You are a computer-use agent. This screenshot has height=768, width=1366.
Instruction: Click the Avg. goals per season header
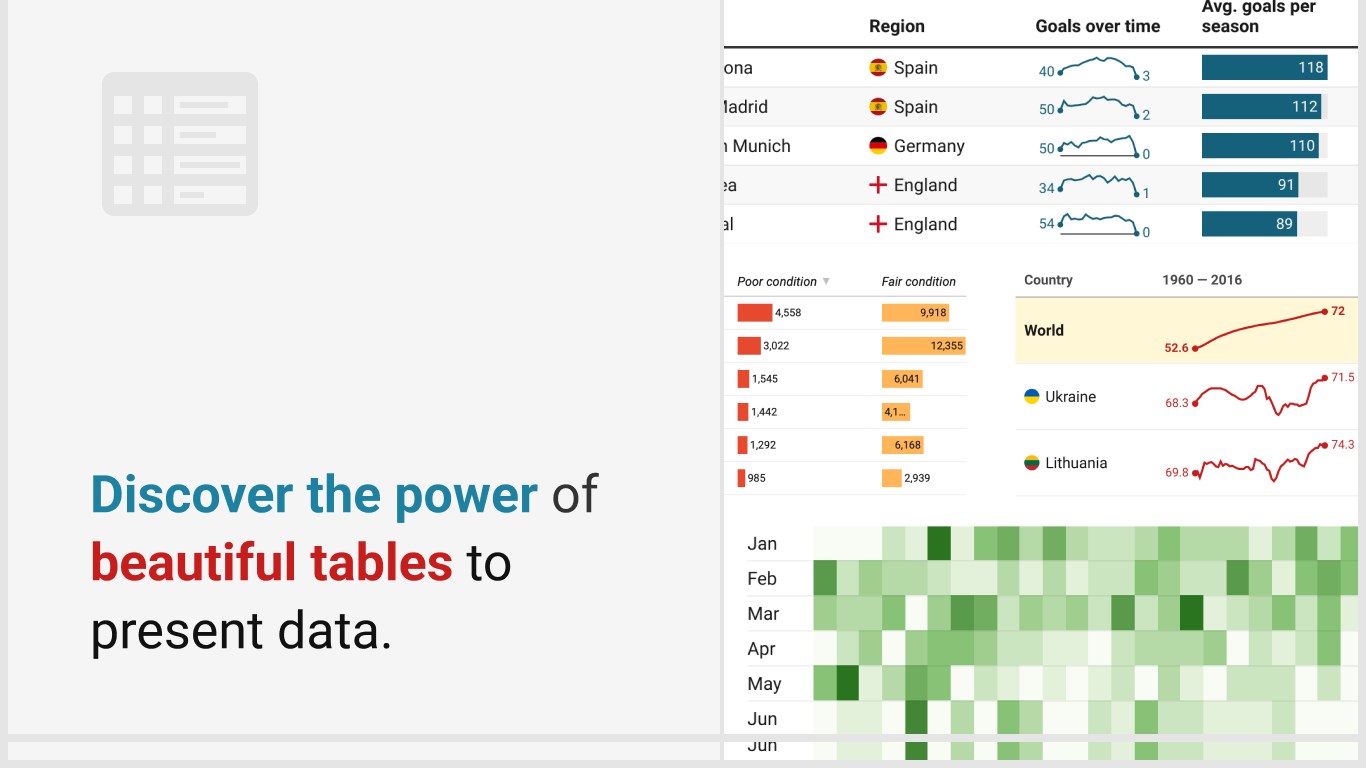[1257, 17]
